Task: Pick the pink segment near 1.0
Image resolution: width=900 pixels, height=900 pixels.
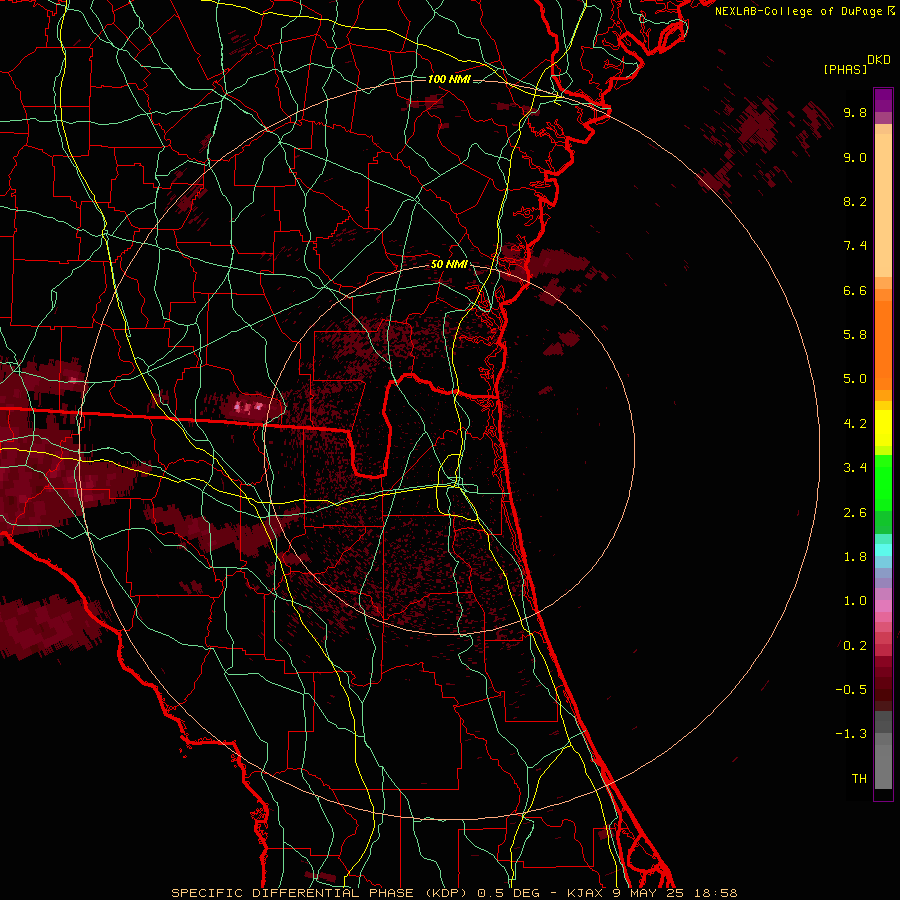Action: tap(883, 606)
